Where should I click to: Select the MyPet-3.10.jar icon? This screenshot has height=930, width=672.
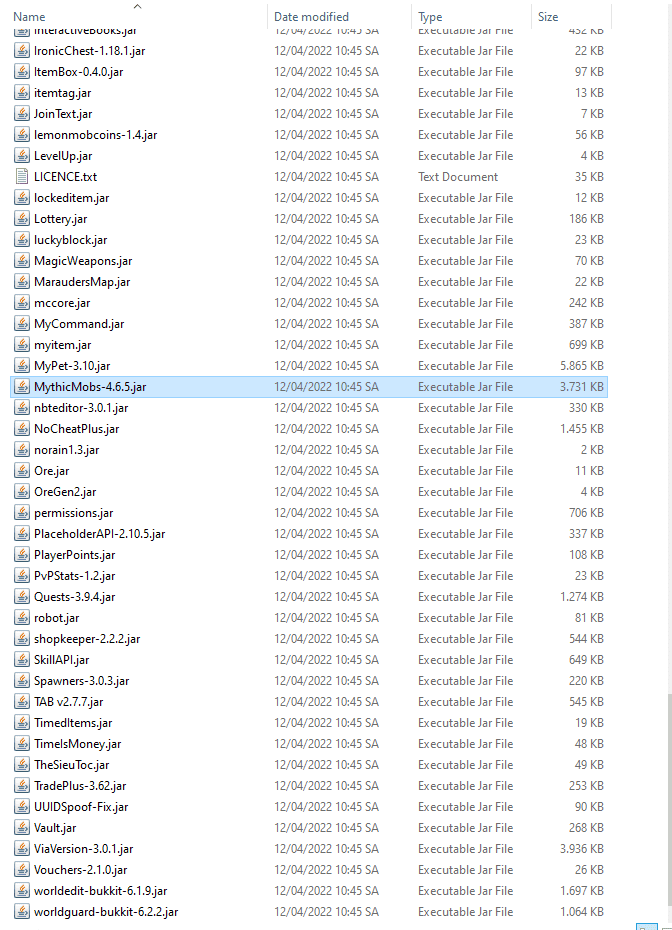pos(22,366)
